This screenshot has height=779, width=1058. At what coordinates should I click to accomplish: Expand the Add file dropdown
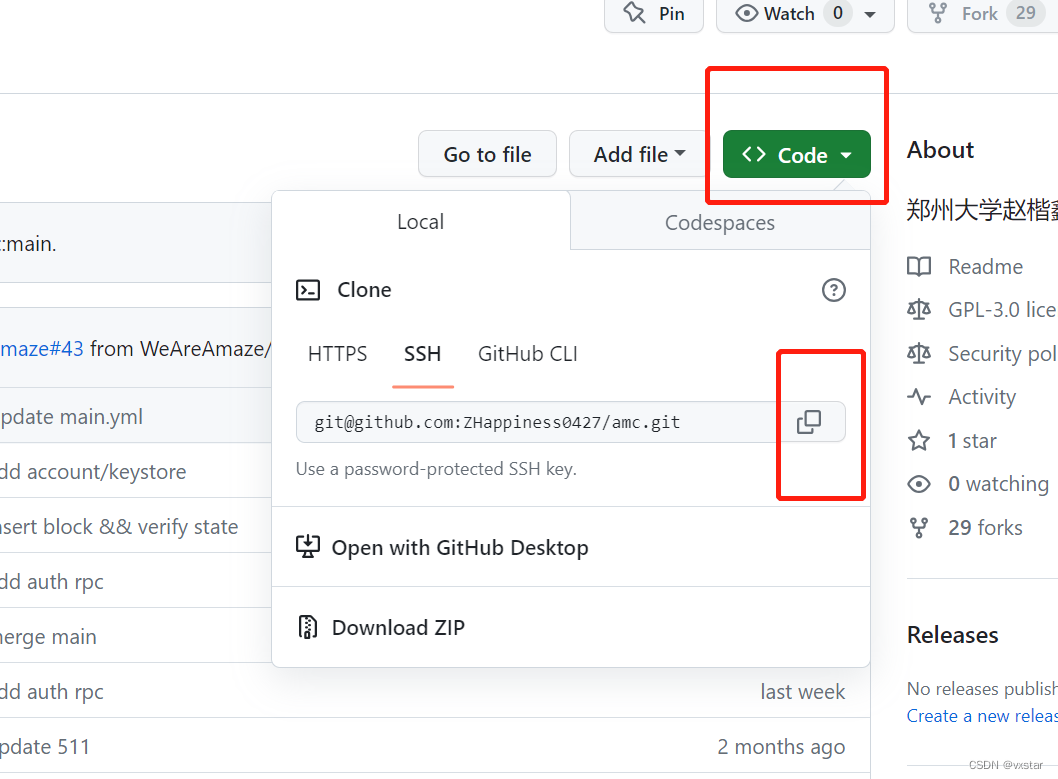point(639,154)
